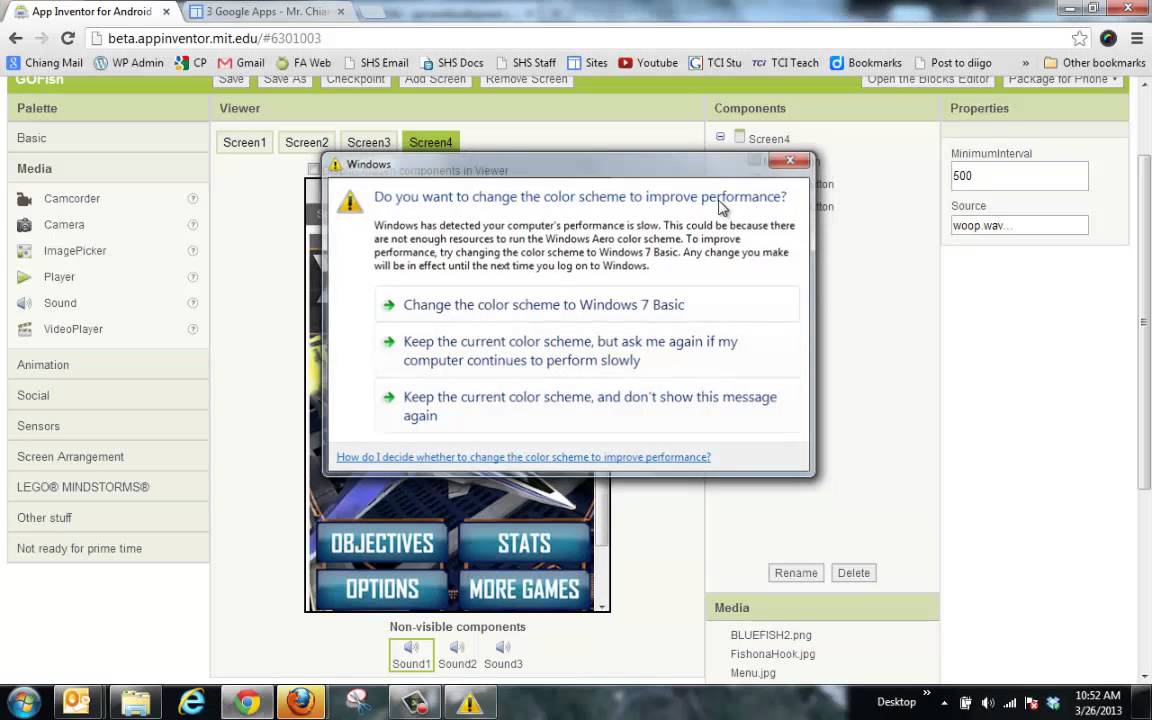1152x720 pixels.
Task: Expand the Other stuff palette section
Action: click(108, 518)
